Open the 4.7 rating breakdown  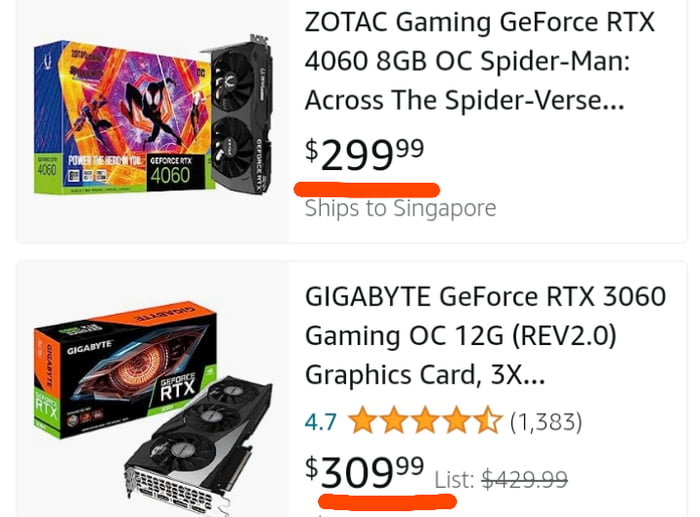click(x=320, y=422)
